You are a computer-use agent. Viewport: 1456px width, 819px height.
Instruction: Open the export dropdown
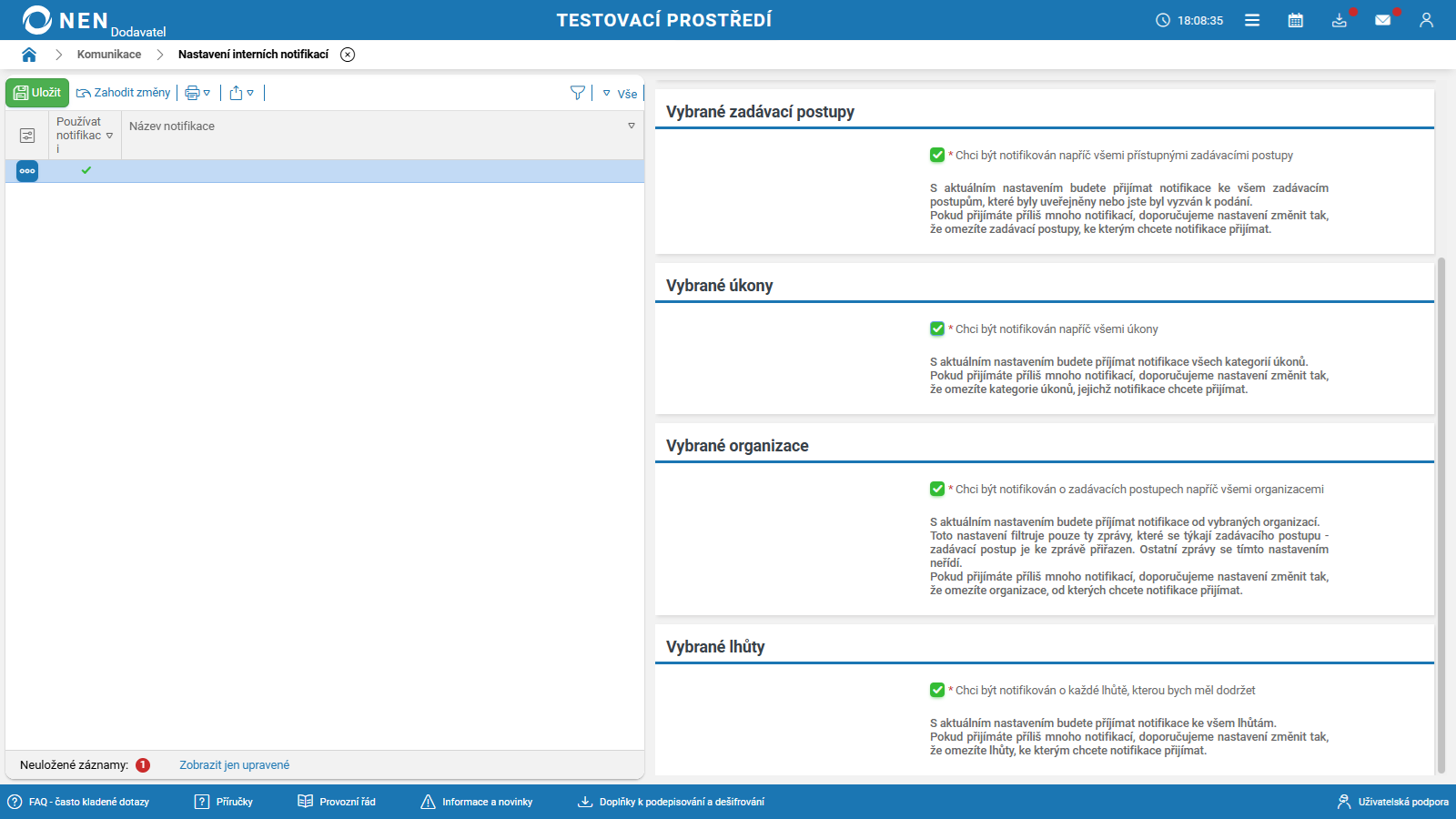point(242,93)
